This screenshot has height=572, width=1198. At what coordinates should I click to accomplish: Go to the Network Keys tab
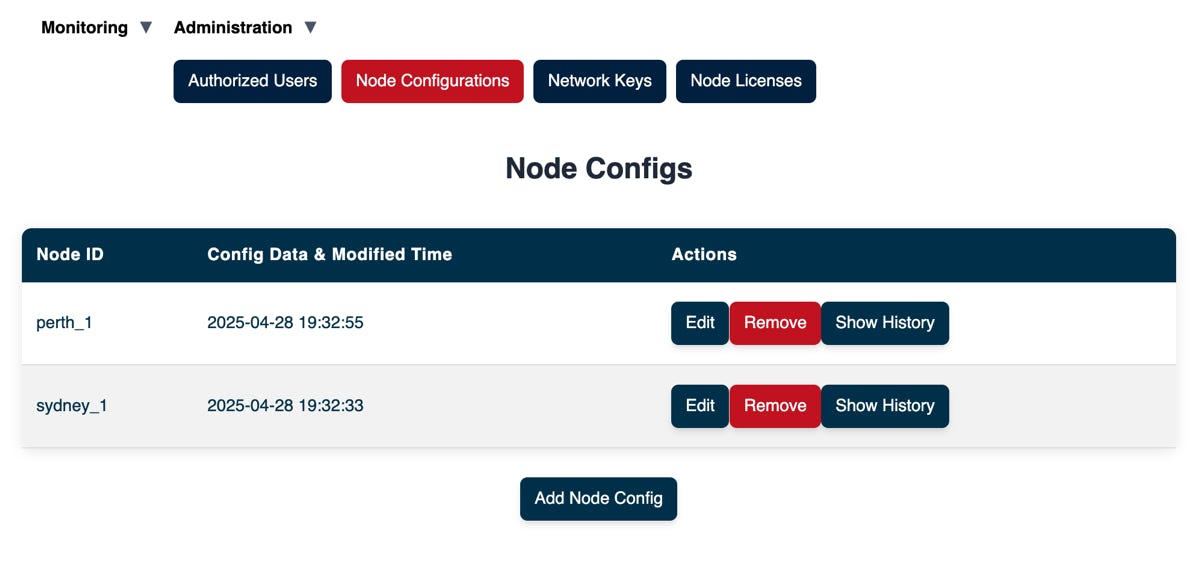pyautogui.click(x=600, y=81)
